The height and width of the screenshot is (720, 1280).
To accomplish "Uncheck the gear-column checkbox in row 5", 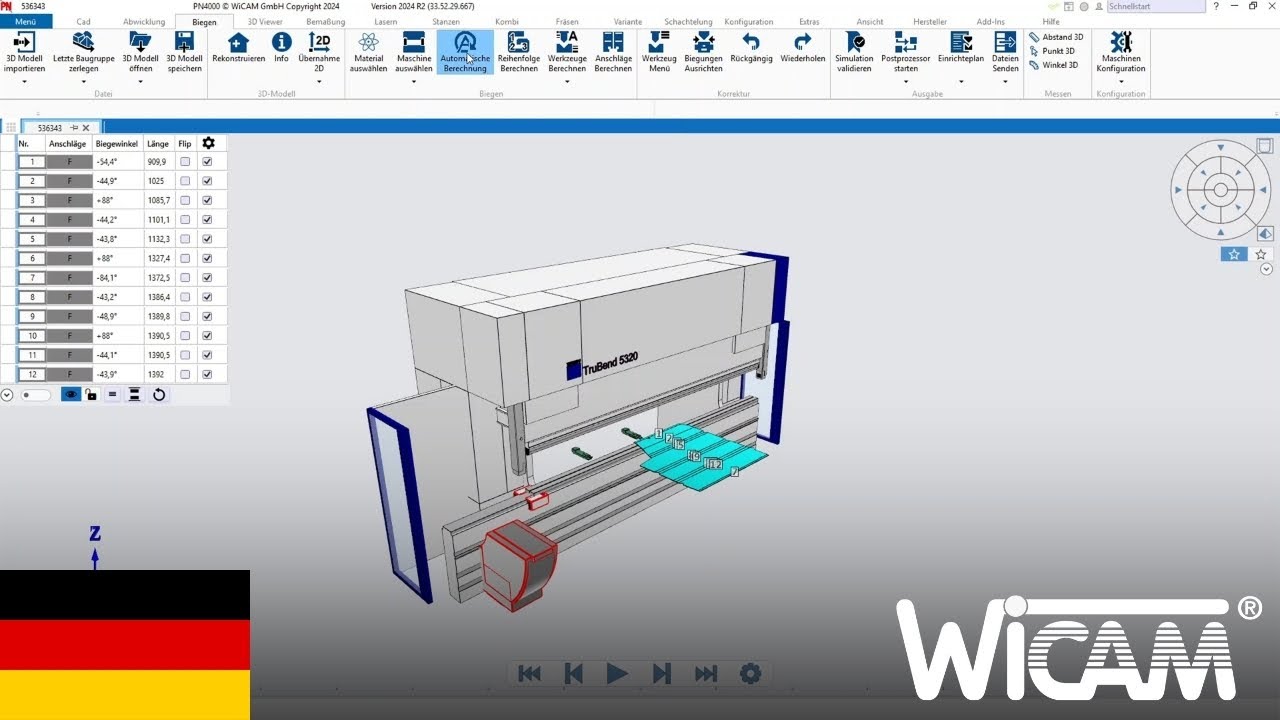I will [x=207, y=239].
